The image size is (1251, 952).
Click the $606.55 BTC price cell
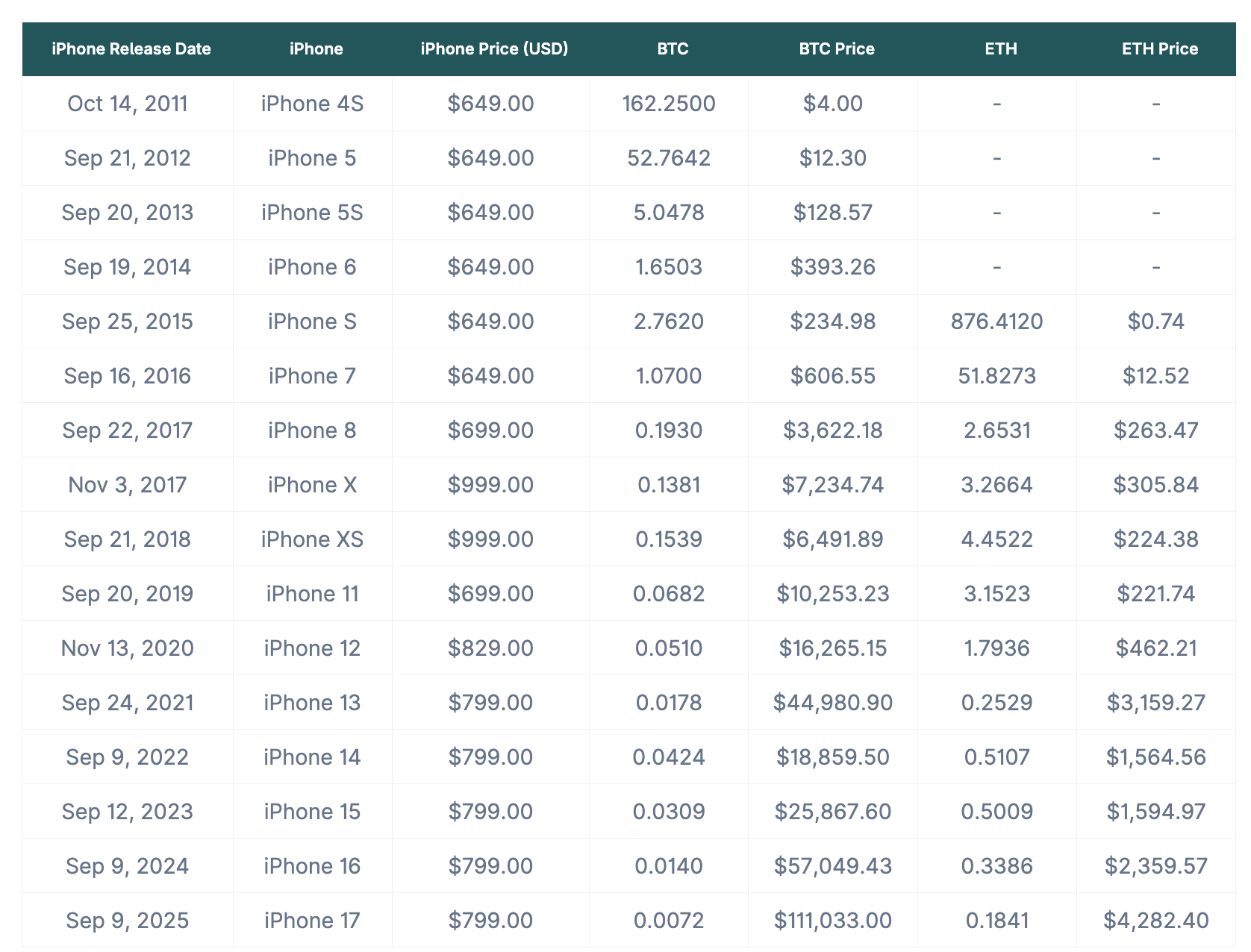click(x=833, y=376)
